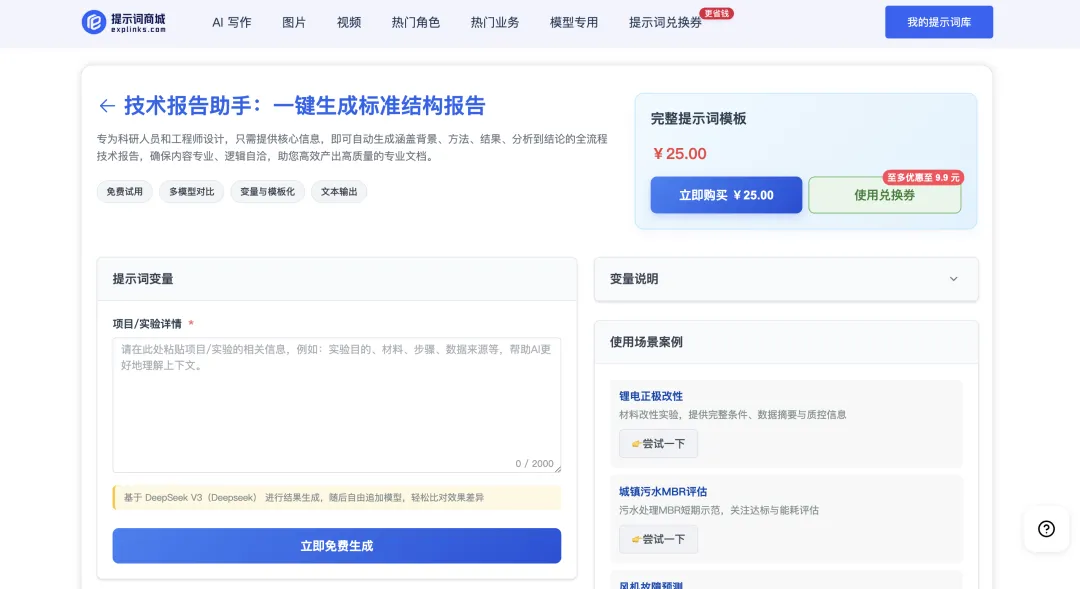Click the 锂电正极改性 case title
This screenshot has width=1080, height=589.
[650, 396]
